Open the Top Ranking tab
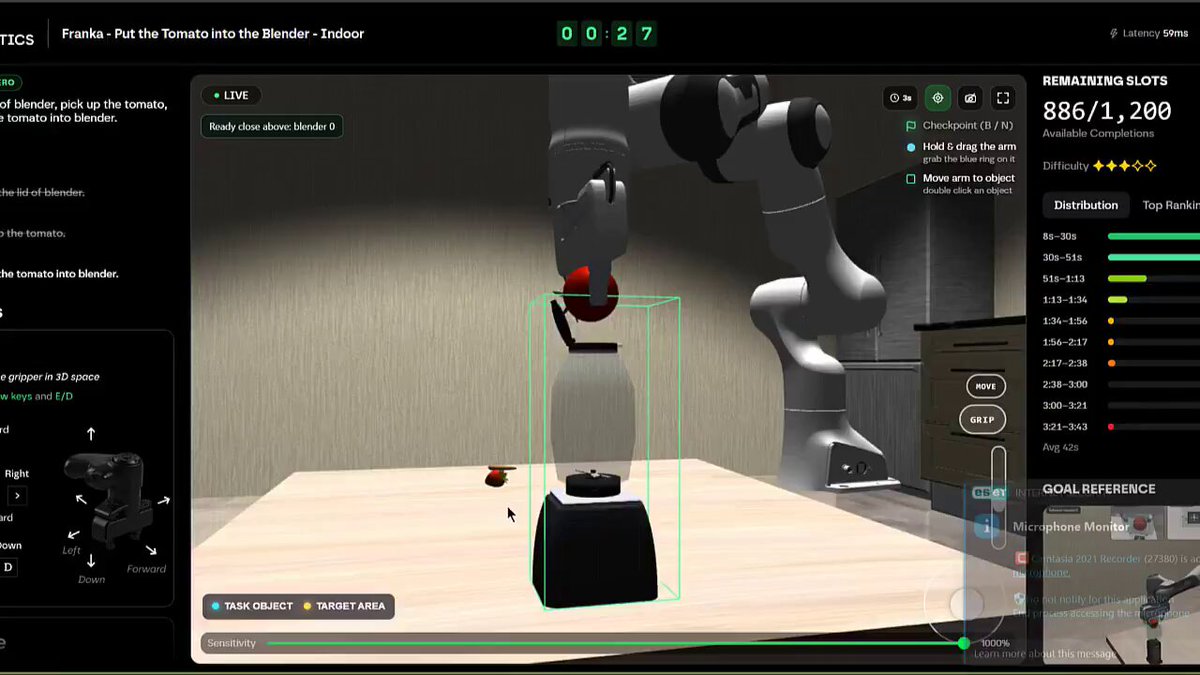This screenshot has width=1200, height=675. (x=1171, y=205)
